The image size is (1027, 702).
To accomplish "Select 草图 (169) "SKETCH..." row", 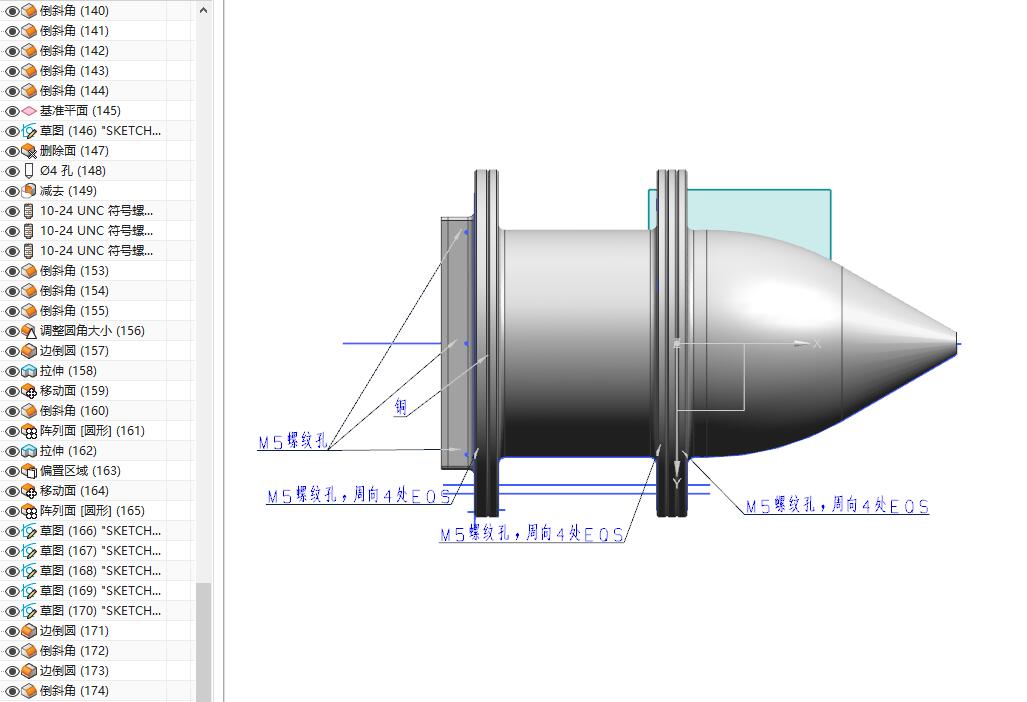I will [x=98, y=591].
